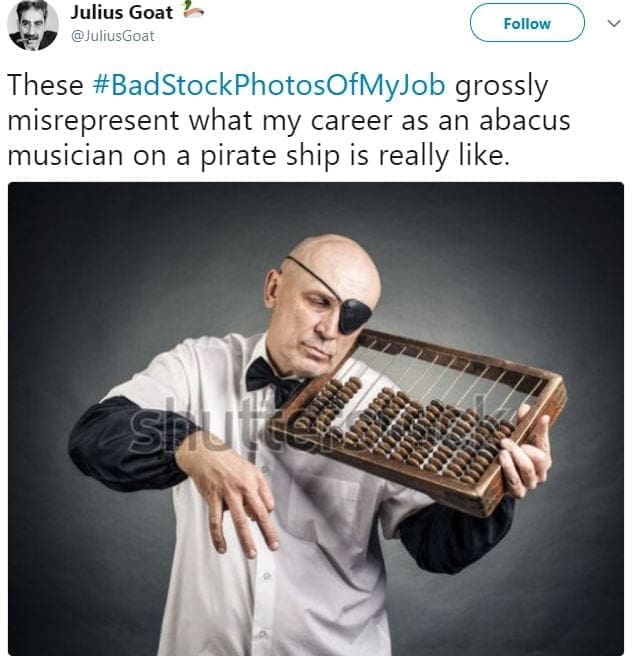Click the man's outstretched hand in photo

pos(234,492)
